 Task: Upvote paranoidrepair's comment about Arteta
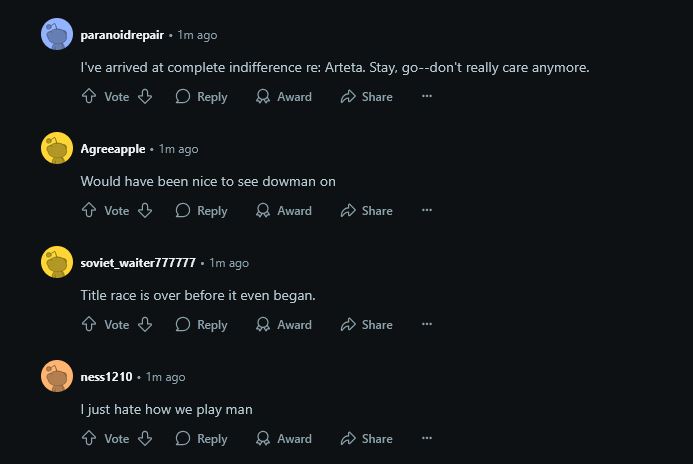point(89,96)
